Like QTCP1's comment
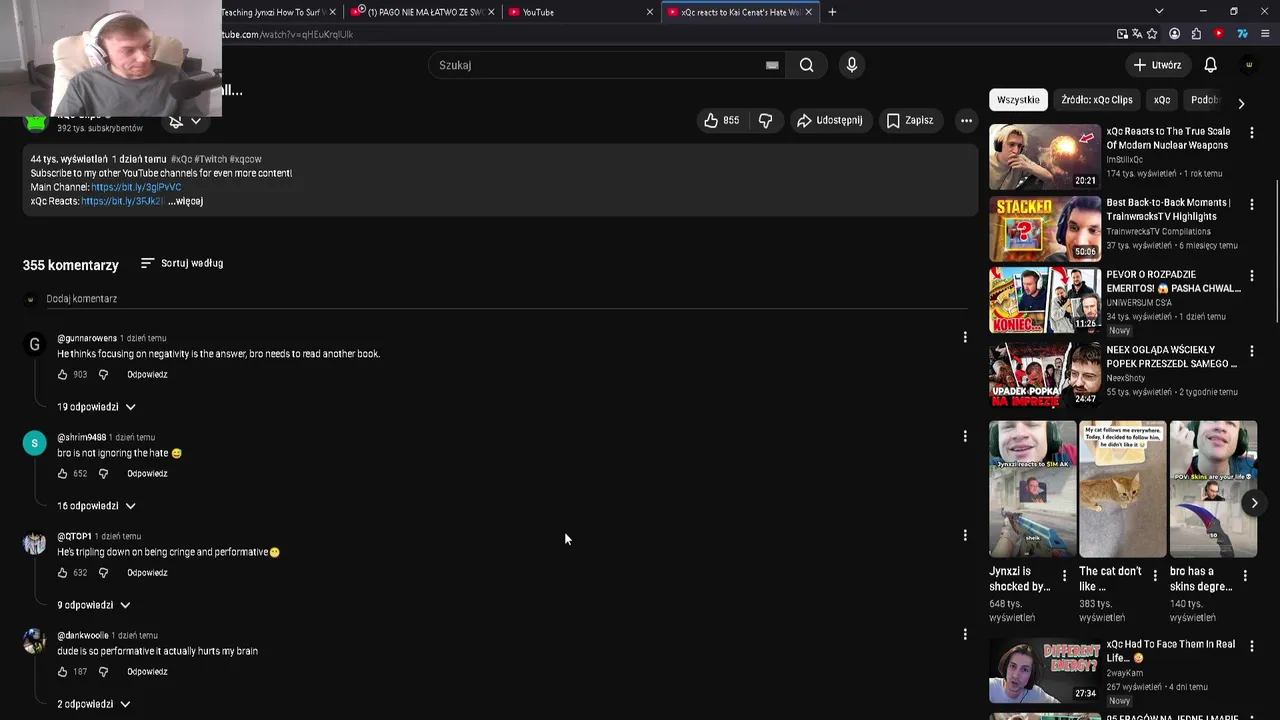1280x720 pixels. point(62,573)
